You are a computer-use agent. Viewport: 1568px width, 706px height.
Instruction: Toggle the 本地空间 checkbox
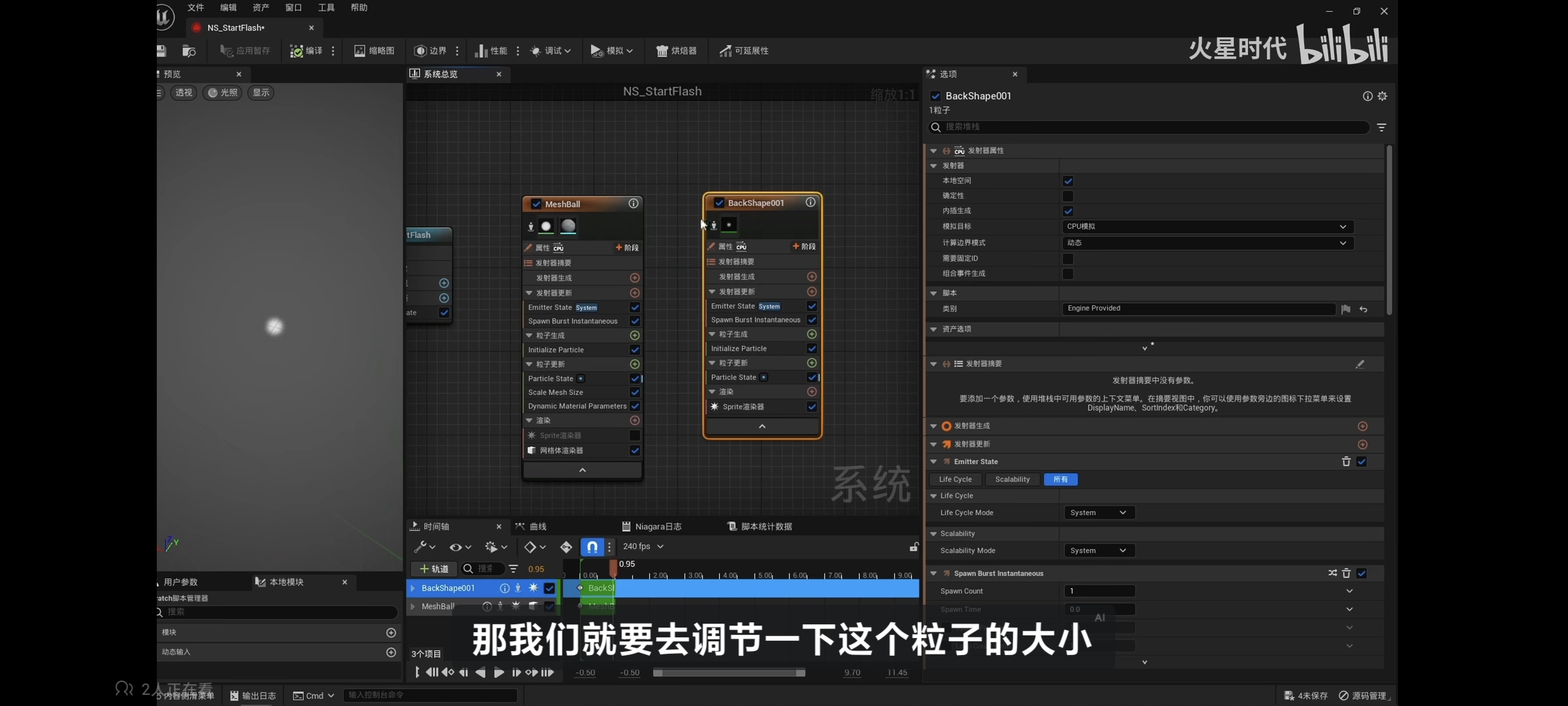click(x=1068, y=181)
